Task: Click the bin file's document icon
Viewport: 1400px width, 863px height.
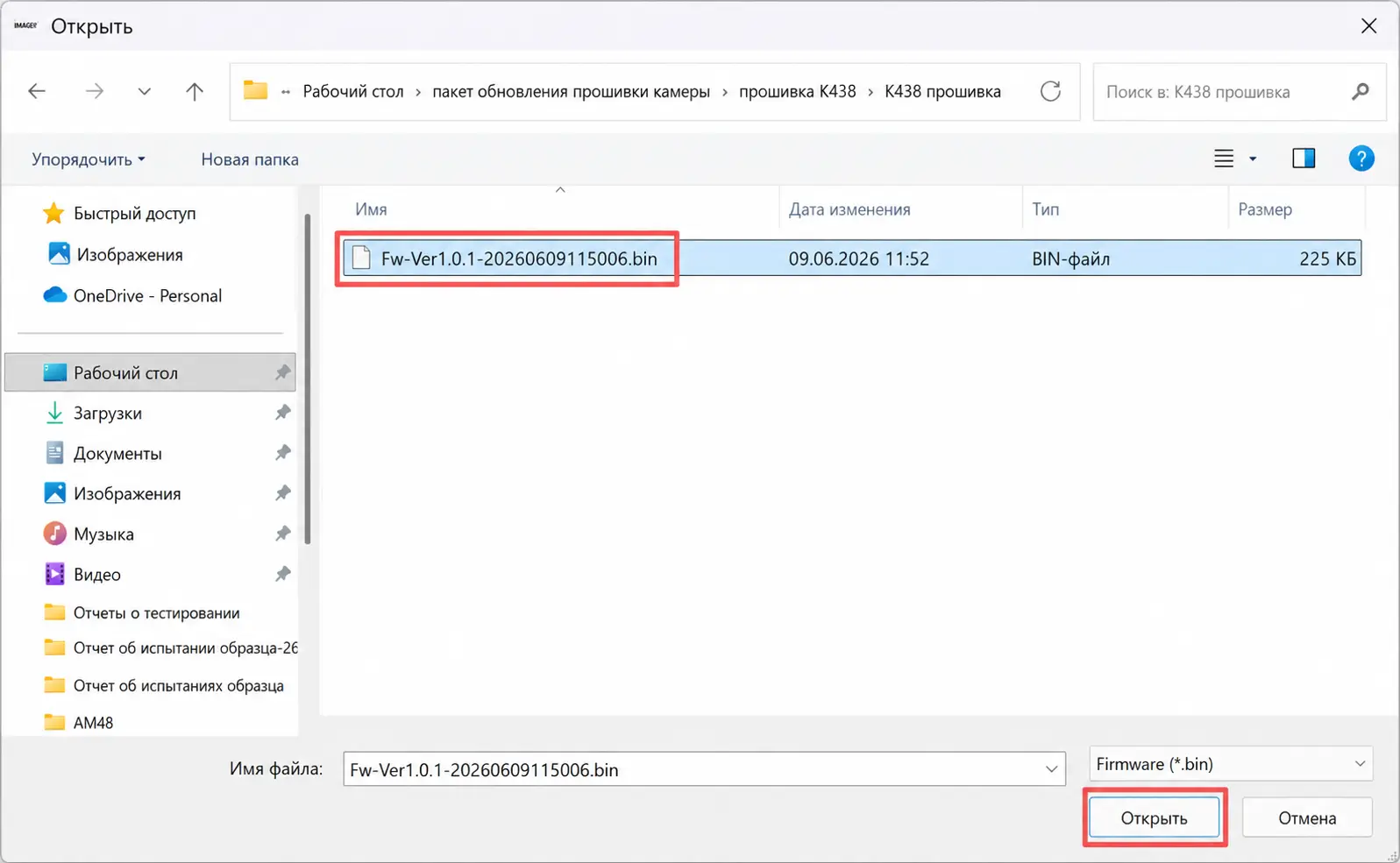Action: coord(361,258)
